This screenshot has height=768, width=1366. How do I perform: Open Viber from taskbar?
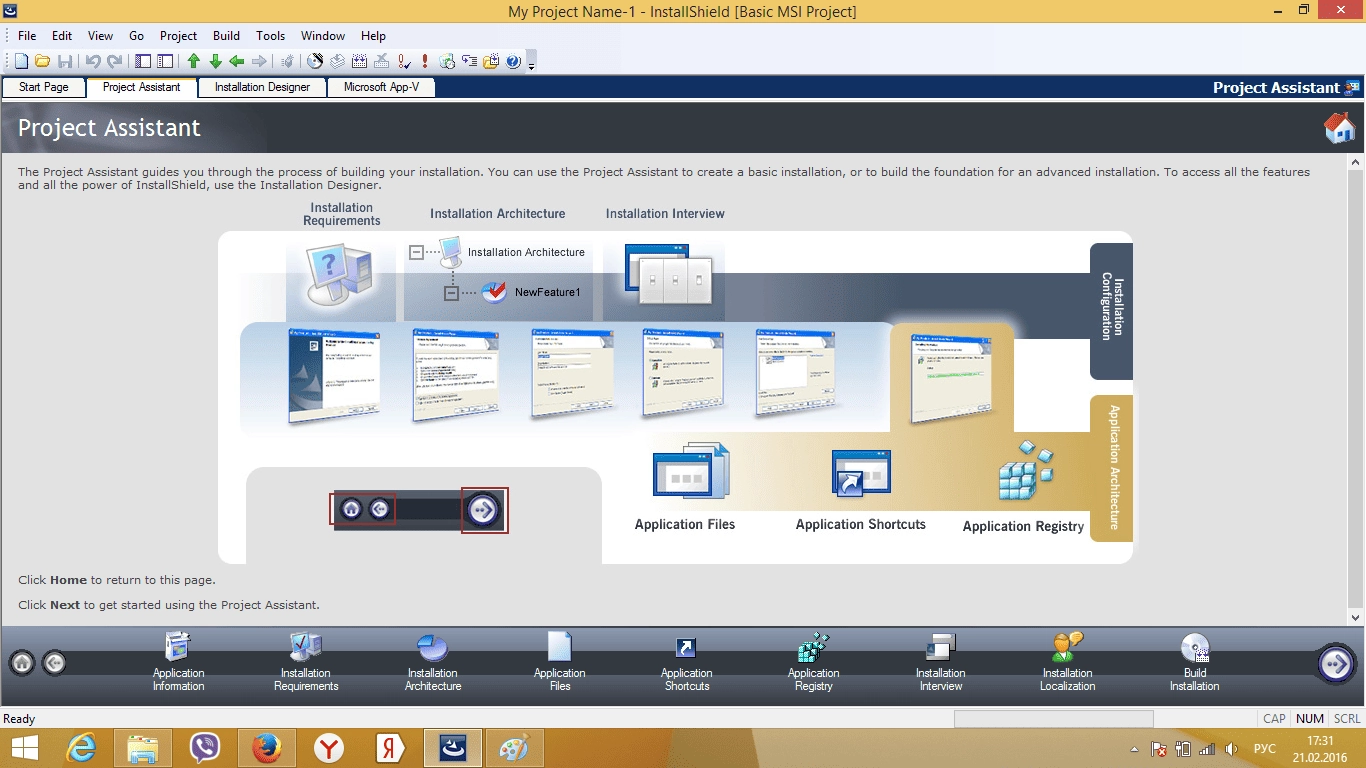coord(205,748)
